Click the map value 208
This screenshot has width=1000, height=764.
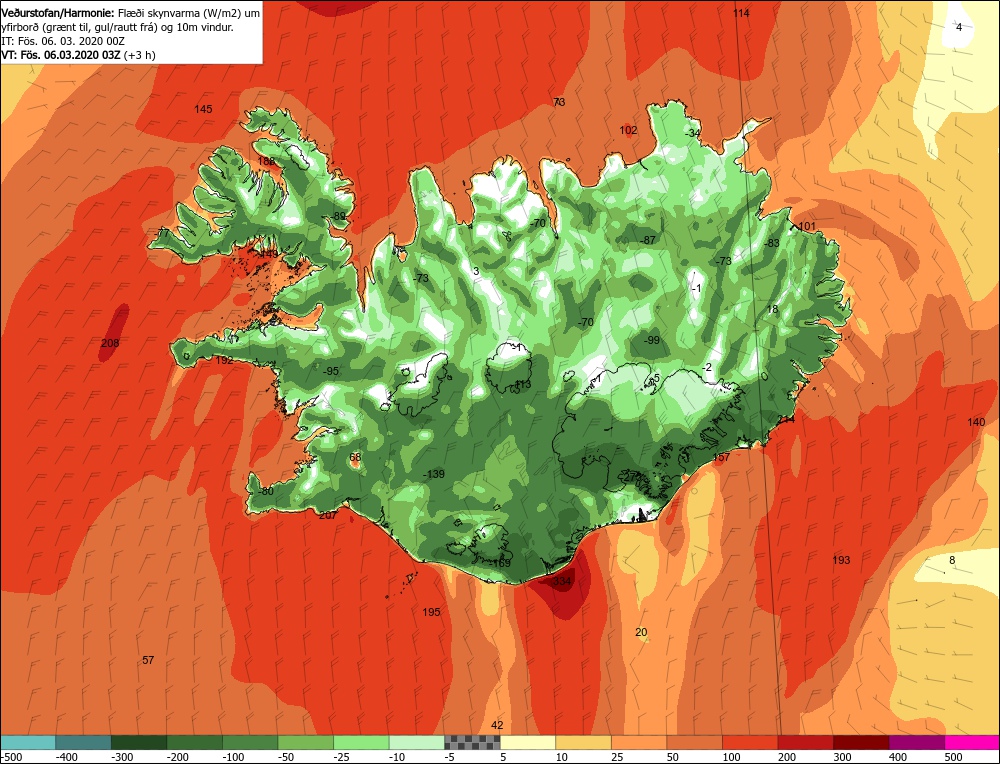(110, 343)
